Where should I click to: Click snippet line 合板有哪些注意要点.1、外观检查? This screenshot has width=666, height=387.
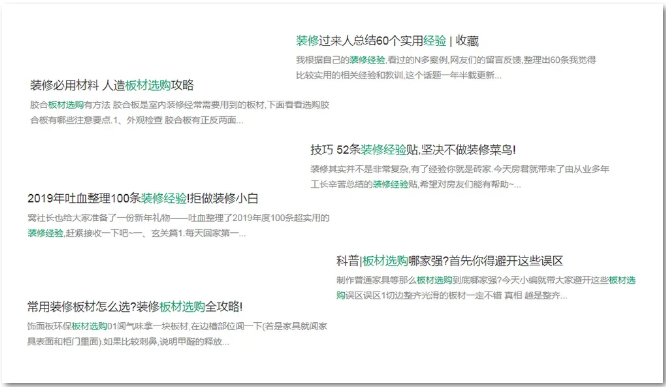point(137,120)
